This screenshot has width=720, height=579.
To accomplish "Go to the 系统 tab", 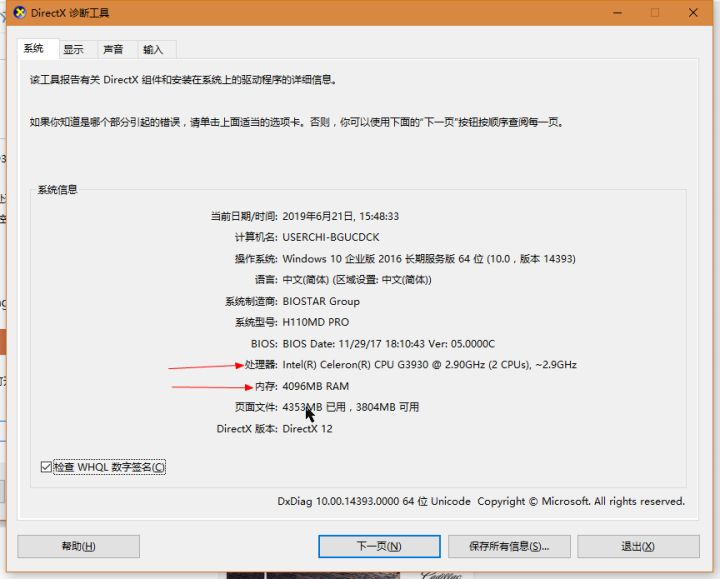I will 34,48.
